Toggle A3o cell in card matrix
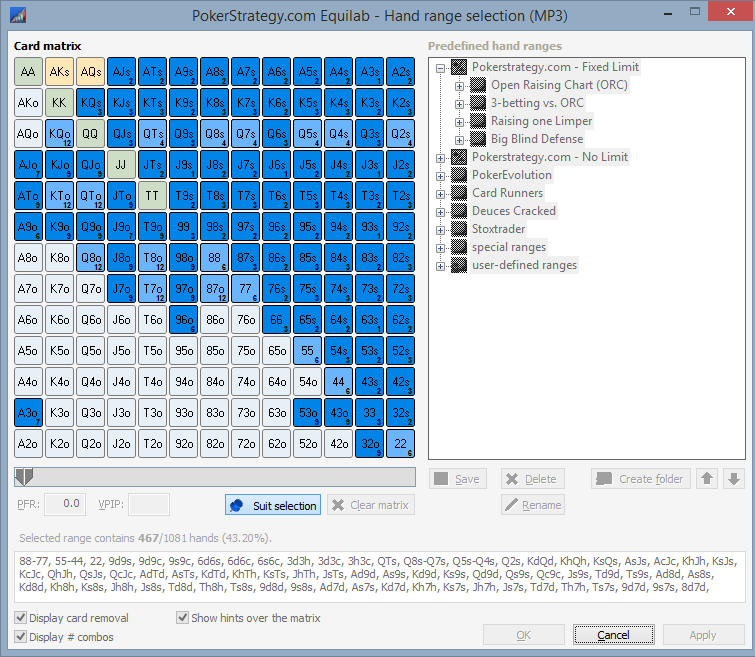This screenshot has width=755, height=657. coord(28,413)
